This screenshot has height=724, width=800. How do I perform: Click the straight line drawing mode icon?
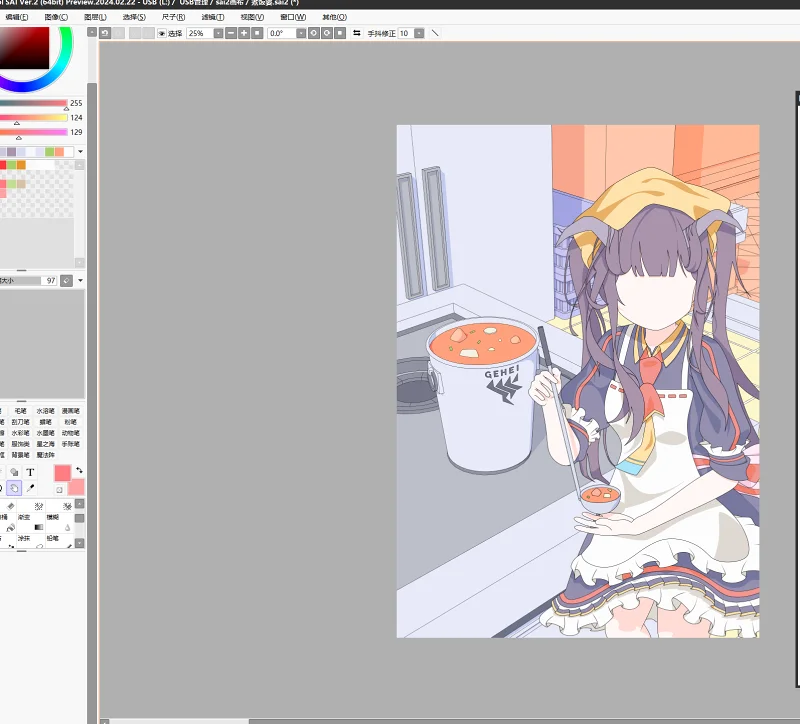coord(435,33)
